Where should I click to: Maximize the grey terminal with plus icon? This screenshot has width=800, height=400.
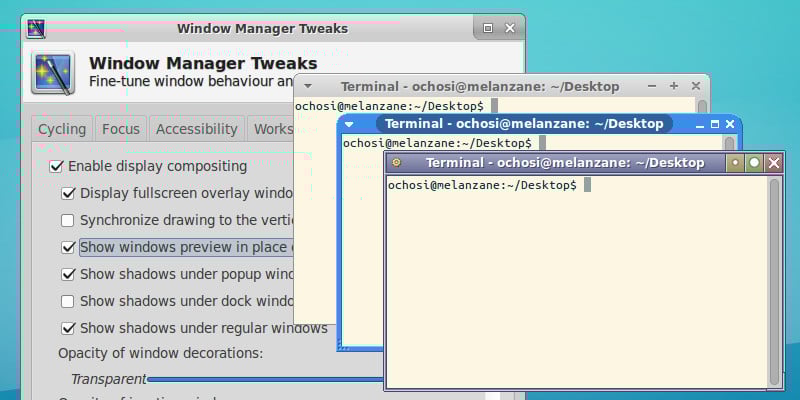tap(673, 86)
